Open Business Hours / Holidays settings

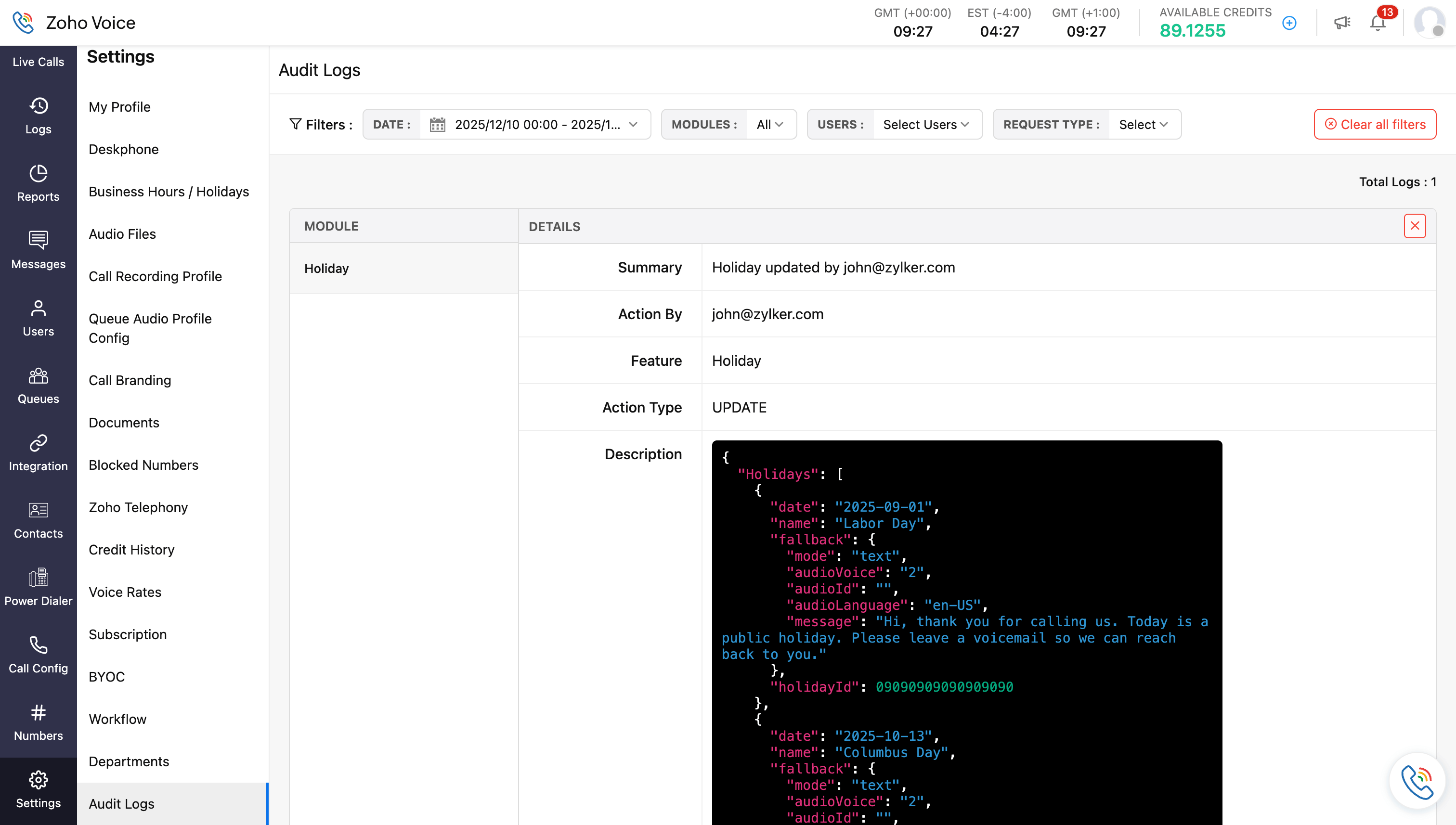click(x=169, y=192)
